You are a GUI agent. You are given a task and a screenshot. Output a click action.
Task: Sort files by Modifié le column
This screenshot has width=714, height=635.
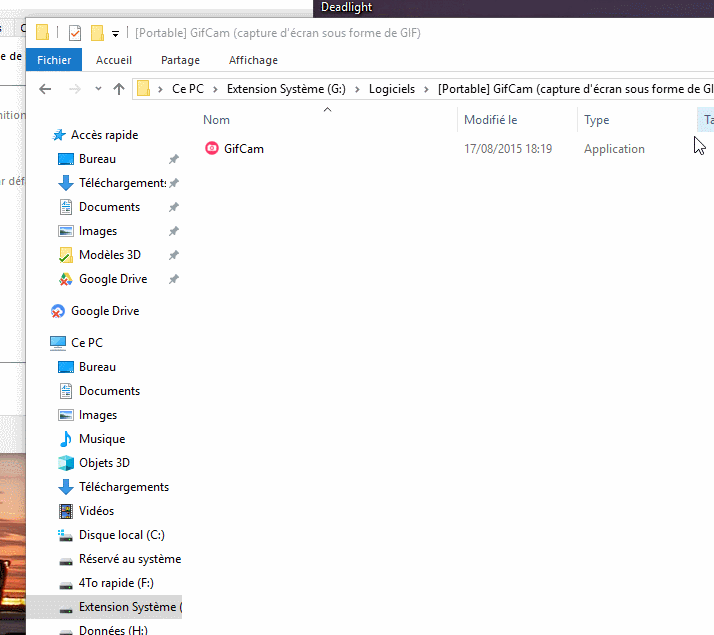[x=490, y=120]
